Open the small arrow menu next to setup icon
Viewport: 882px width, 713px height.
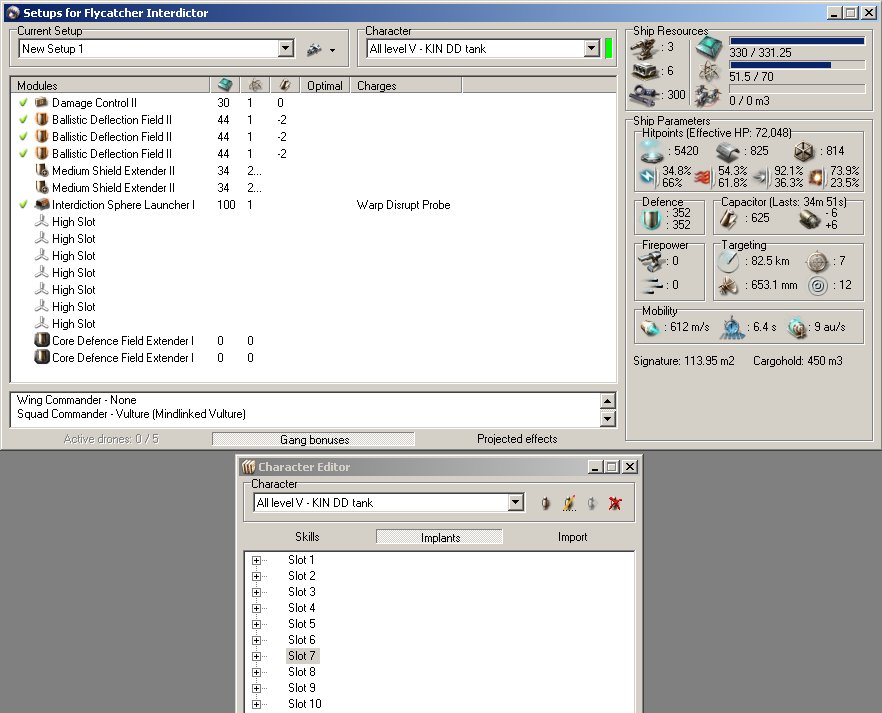(x=332, y=50)
